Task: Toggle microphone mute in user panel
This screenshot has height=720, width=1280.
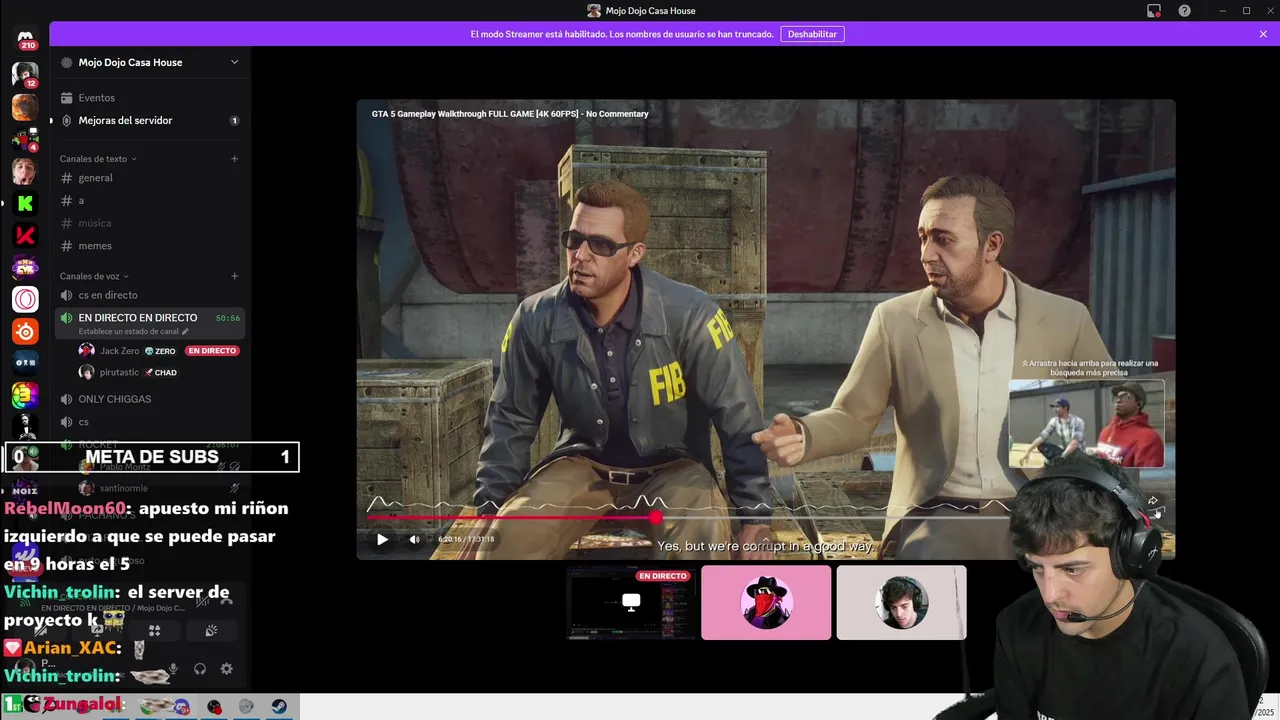Action: [173, 669]
